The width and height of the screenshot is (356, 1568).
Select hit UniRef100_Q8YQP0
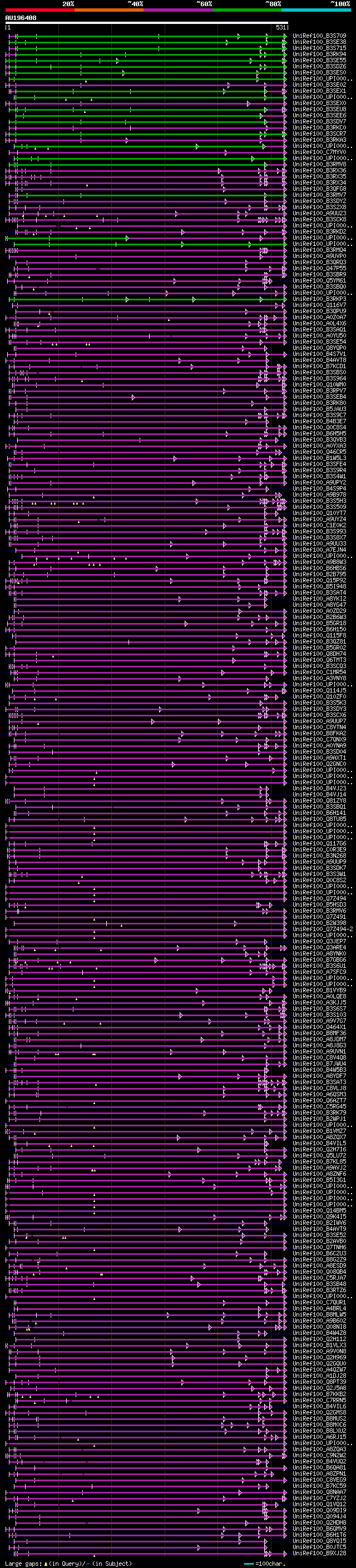click(x=319, y=348)
